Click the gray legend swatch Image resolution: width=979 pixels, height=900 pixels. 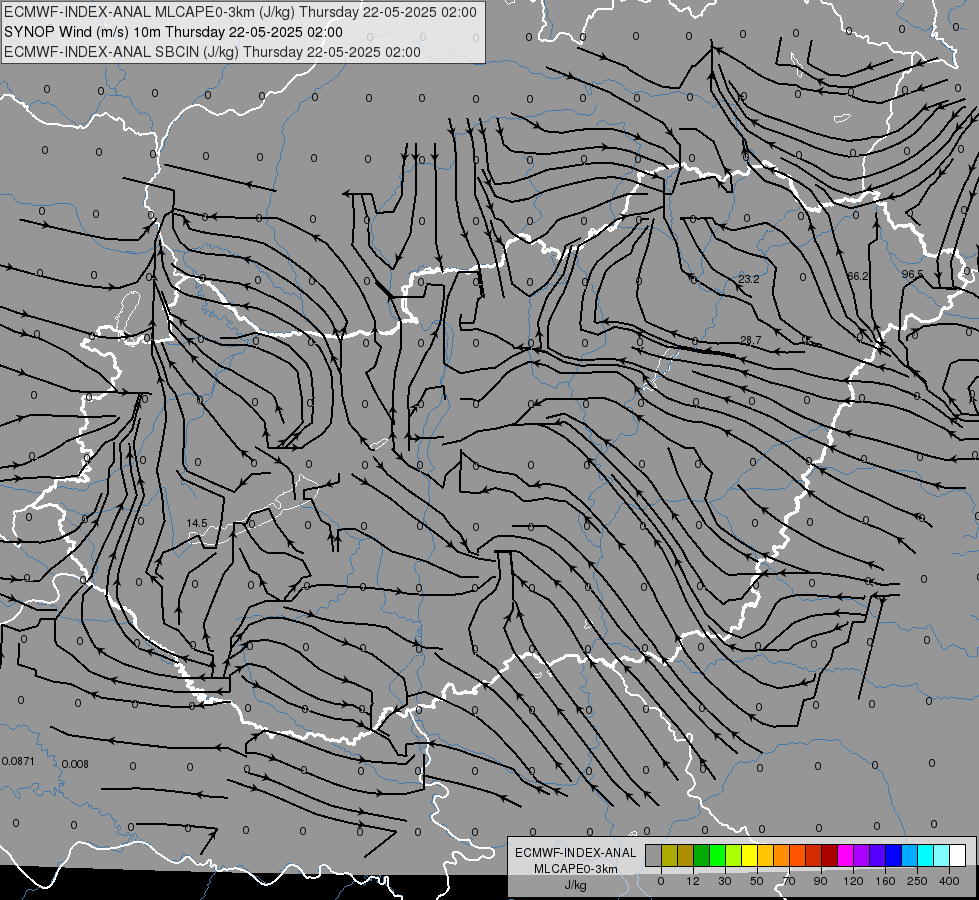click(654, 855)
